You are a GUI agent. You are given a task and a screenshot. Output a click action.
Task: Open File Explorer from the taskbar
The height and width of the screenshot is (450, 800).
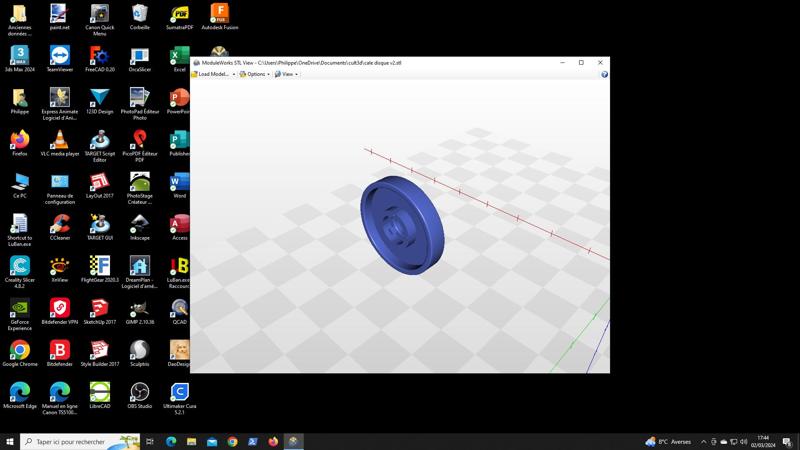191,441
